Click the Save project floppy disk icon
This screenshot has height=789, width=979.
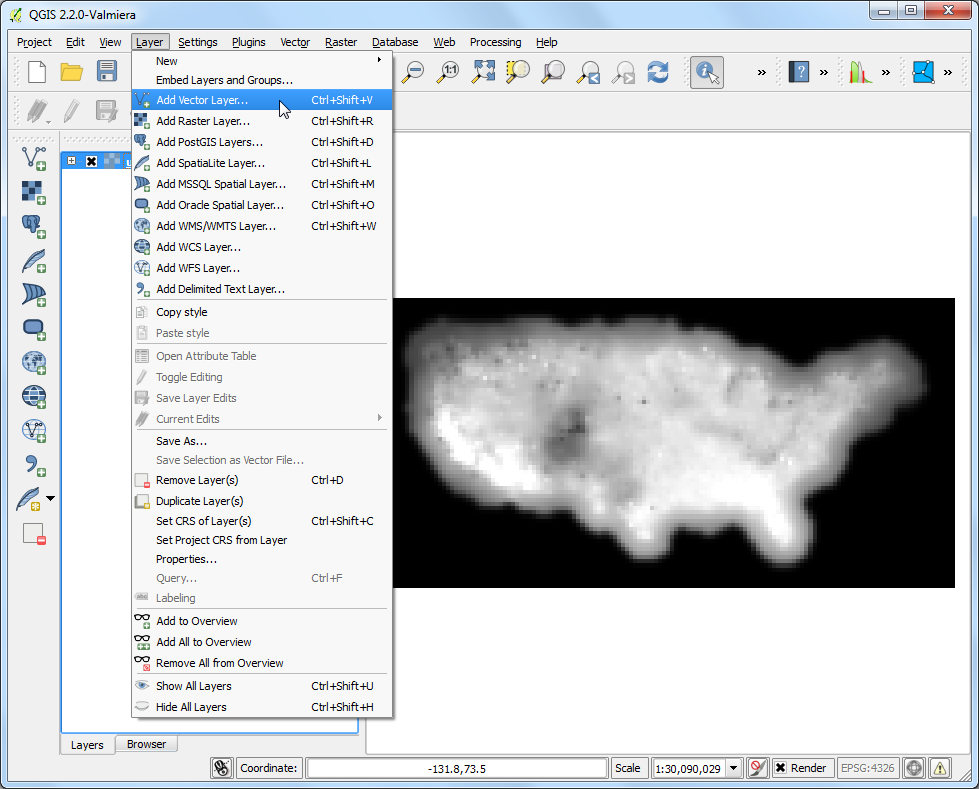(107, 72)
